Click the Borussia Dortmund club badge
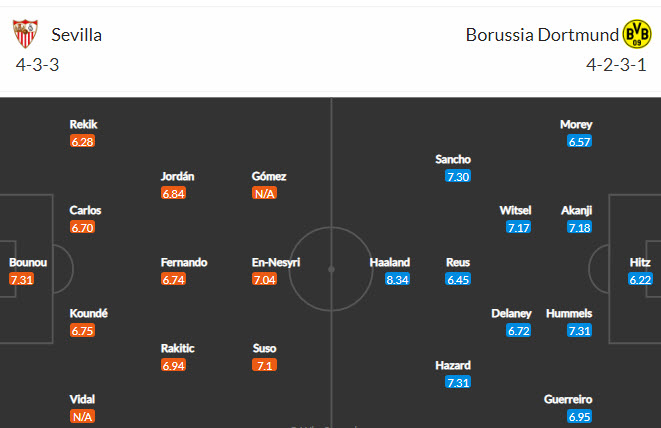Viewport: 661px width, 428px height. pos(636,34)
